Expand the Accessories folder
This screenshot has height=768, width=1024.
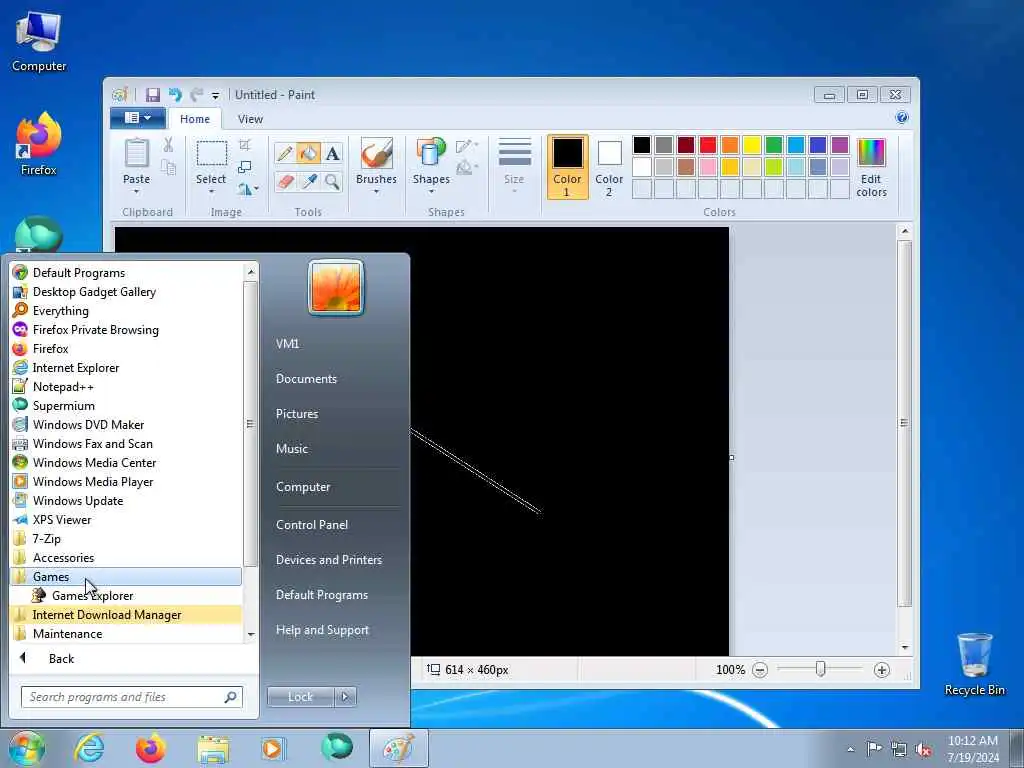point(126,558)
